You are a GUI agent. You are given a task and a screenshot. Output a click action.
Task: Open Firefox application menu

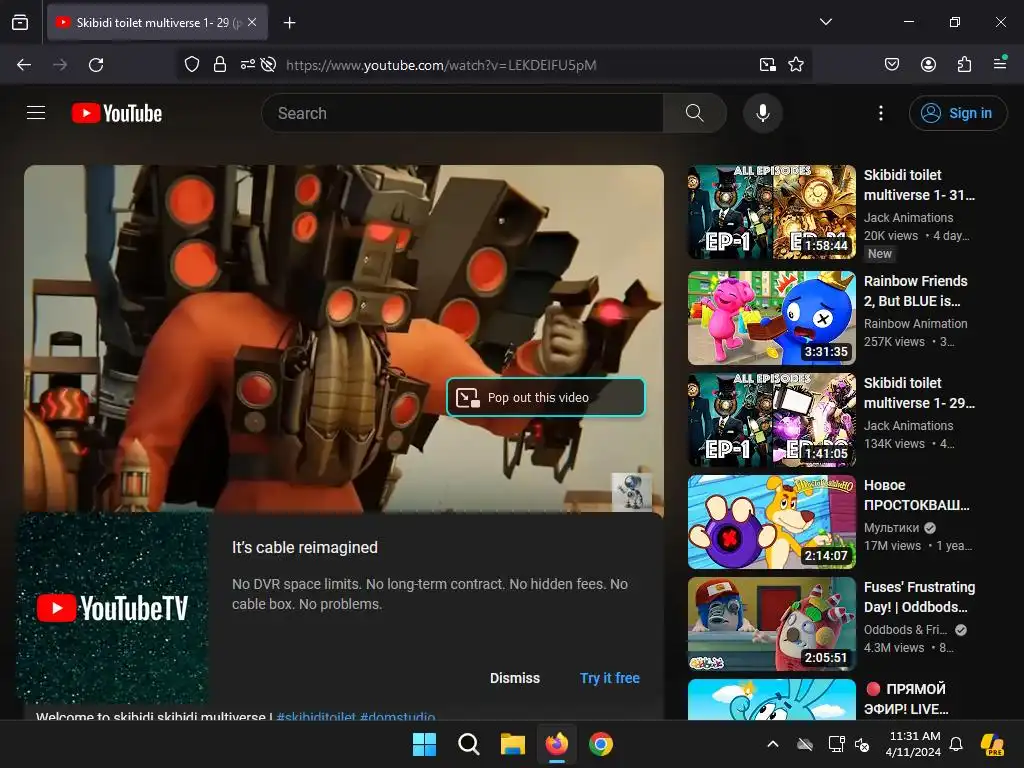1000,63
